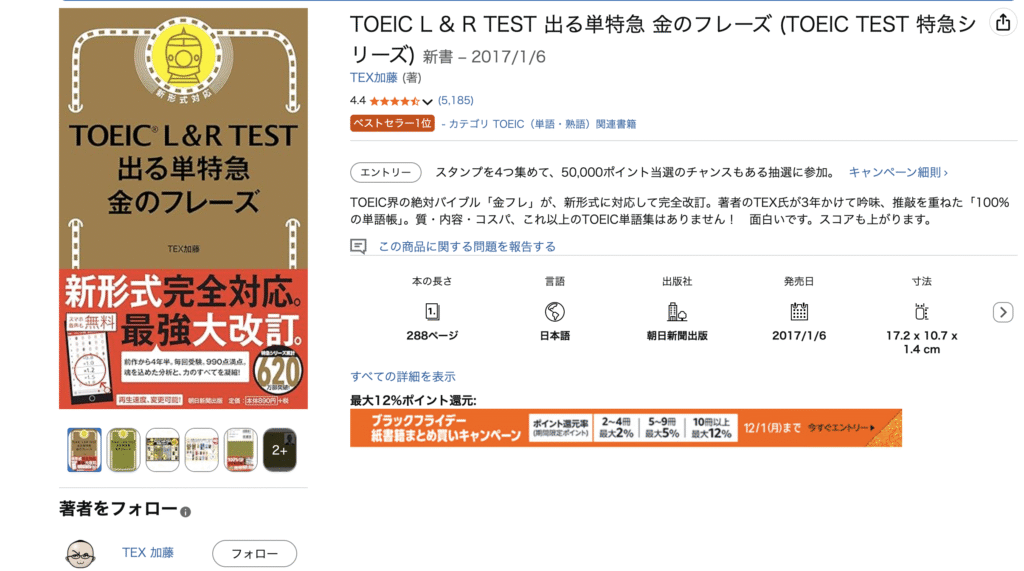The height and width of the screenshot is (571, 1024).
Task: Show next product details with right chevron
Action: pyautogui.click(x=1003, y=312)
